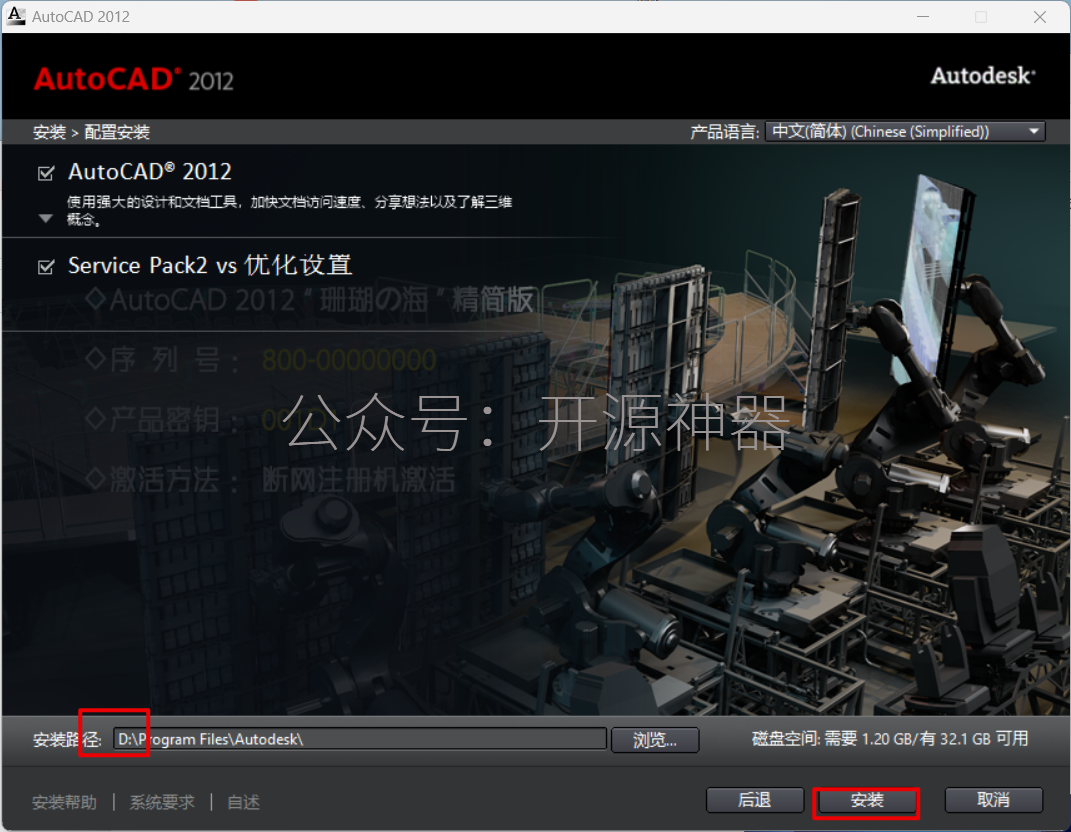
Task: Toggle the Service Pack2 vs 优化设置 checkbox
Action: [x=46, y=266]
